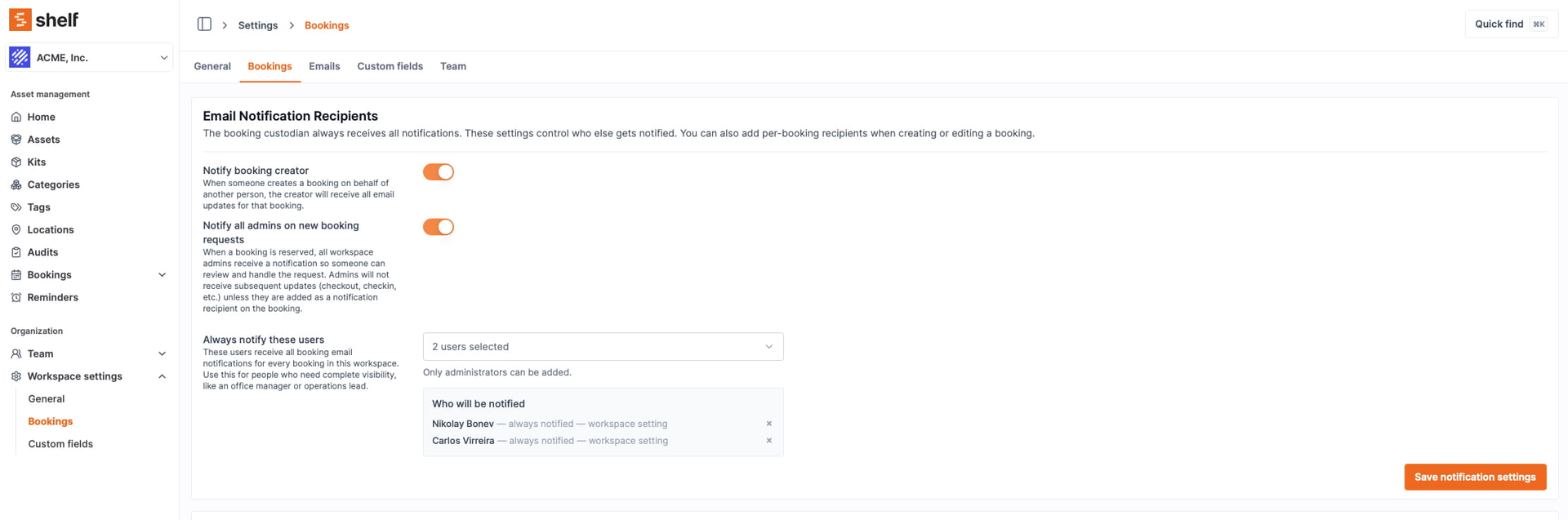1568x520 pixels.
Task: Click Save notification settings button
Action: (x=1475, y=478)
